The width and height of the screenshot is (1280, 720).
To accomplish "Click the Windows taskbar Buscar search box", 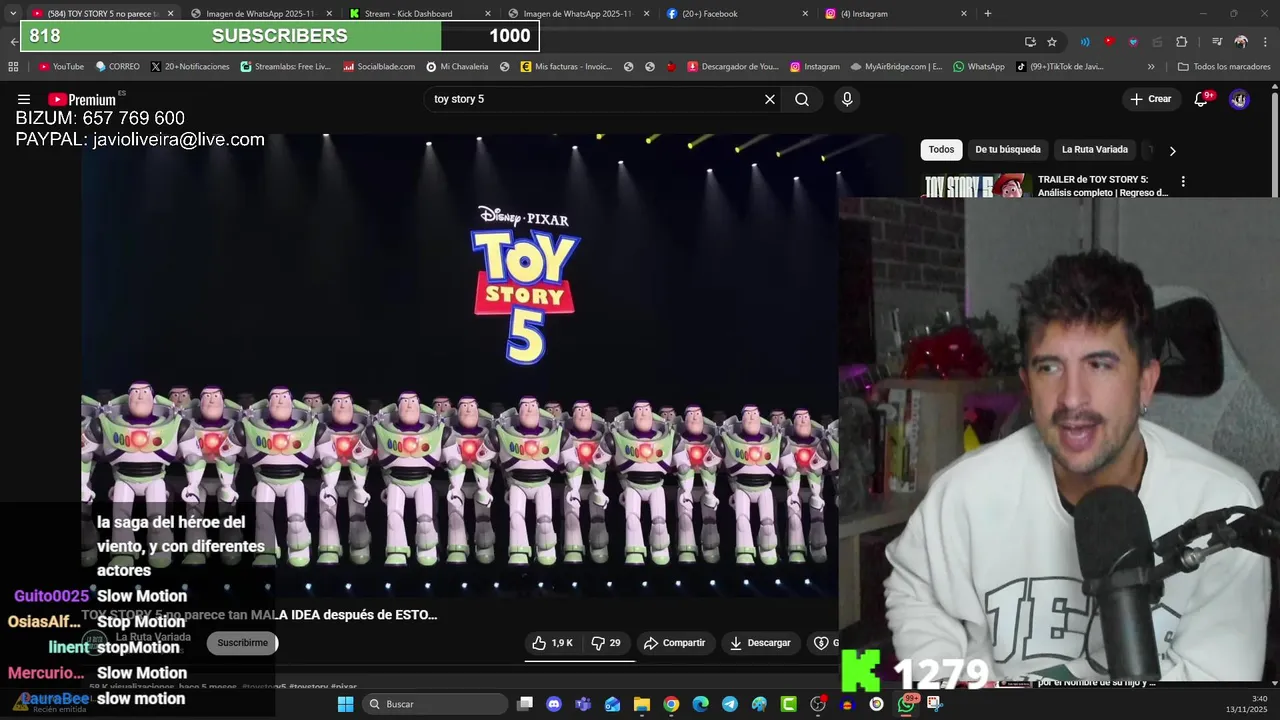I will 435,704.
